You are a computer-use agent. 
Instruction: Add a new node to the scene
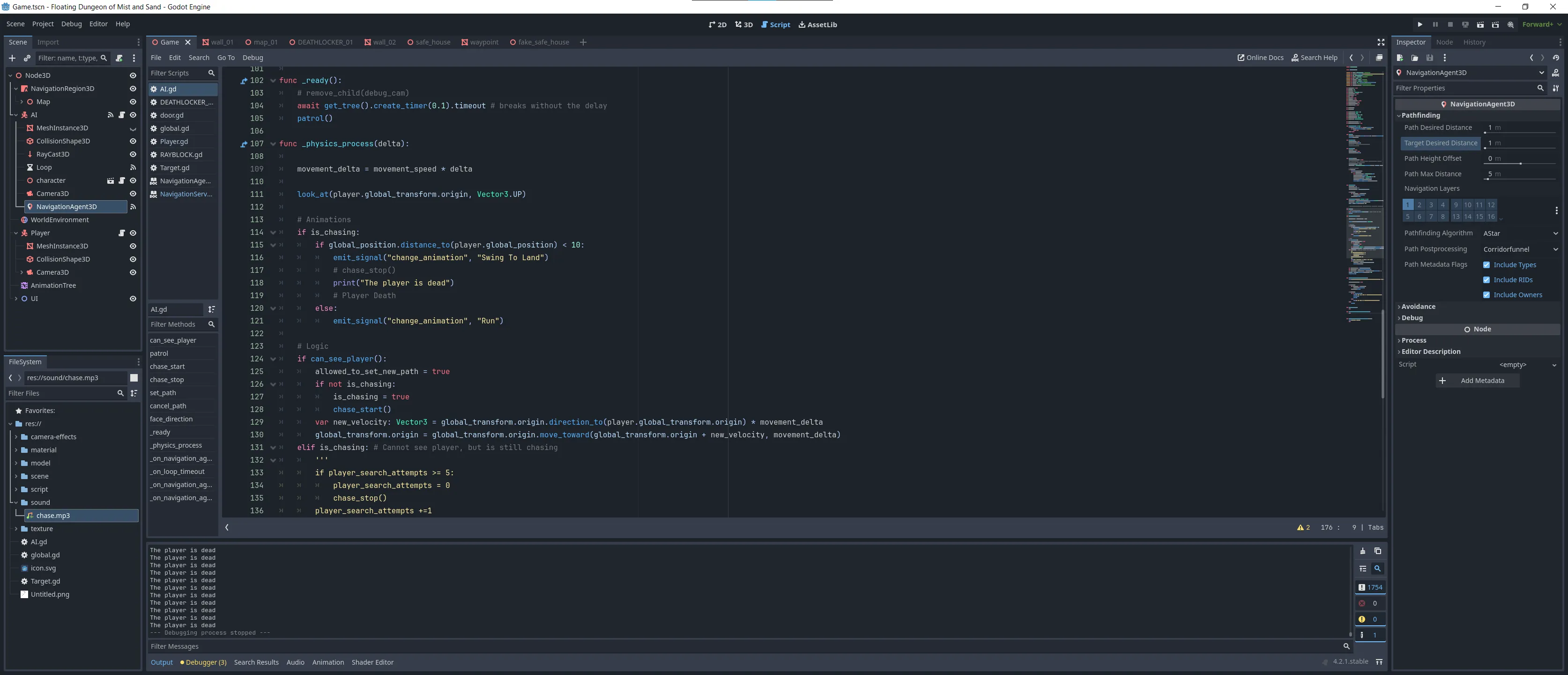(x=12, y=58)
